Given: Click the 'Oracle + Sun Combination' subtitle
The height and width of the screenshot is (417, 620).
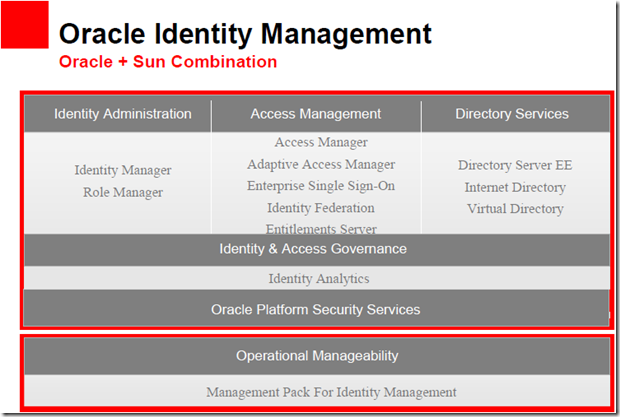Looking at the screenshot, I should 168,62.
